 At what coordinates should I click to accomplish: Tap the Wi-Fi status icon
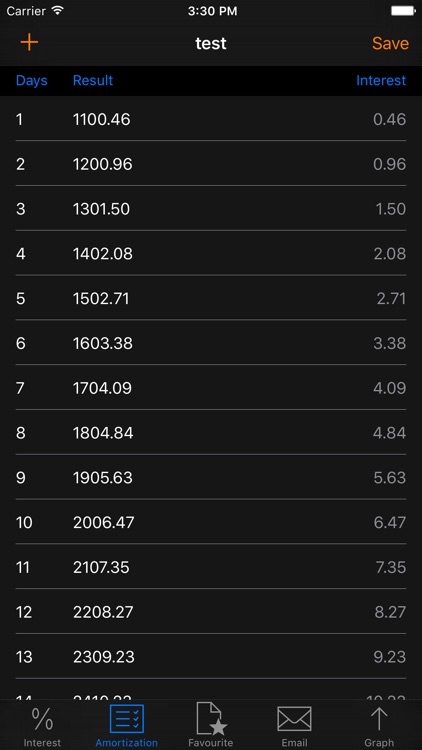click(58, 11)
